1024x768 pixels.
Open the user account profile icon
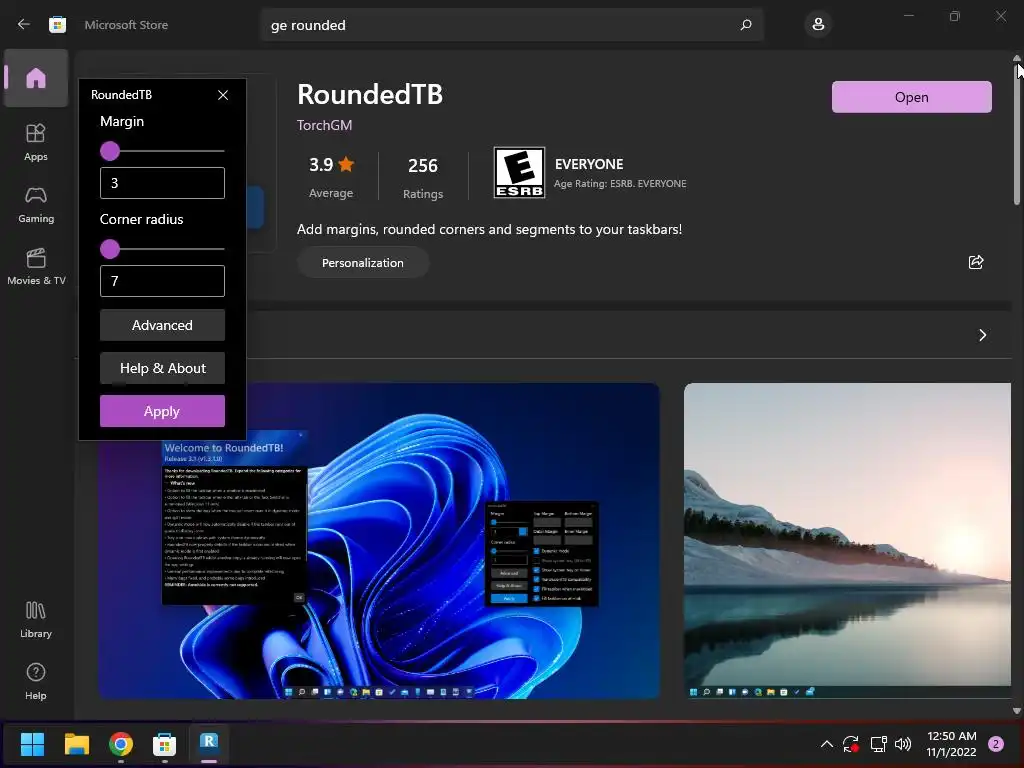pyautogui.click(x=818, y=25)
